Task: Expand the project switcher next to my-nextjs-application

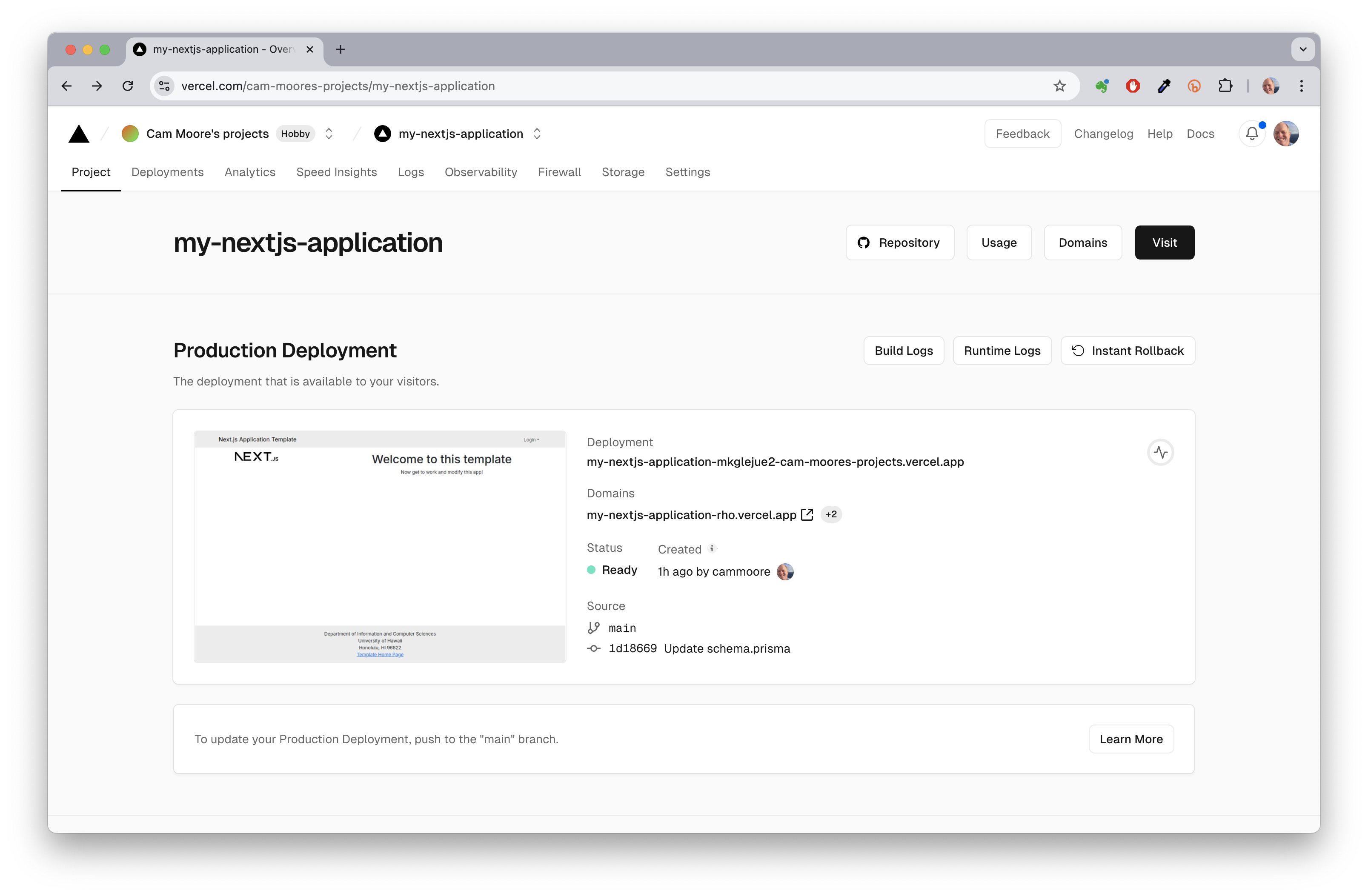Action: pyautogui.click(x=537, y=134)
